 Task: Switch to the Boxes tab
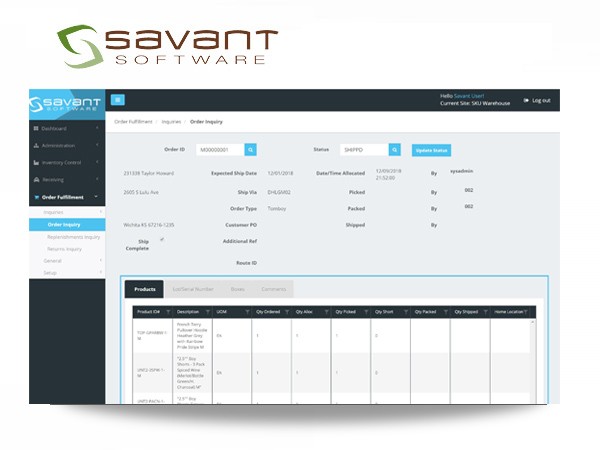click(238, 289)
